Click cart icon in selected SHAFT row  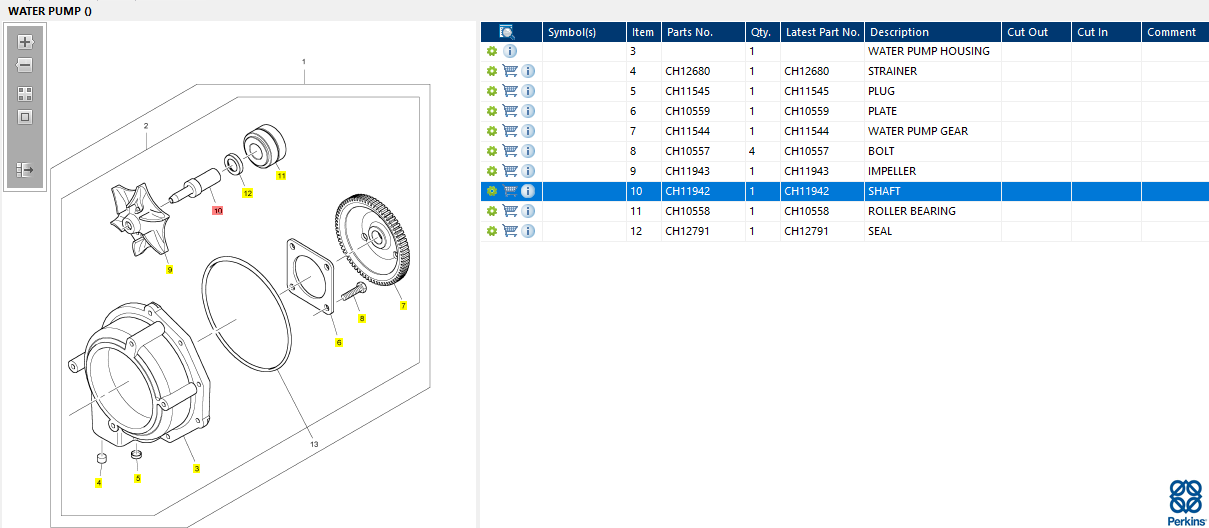tap(510, 191)
